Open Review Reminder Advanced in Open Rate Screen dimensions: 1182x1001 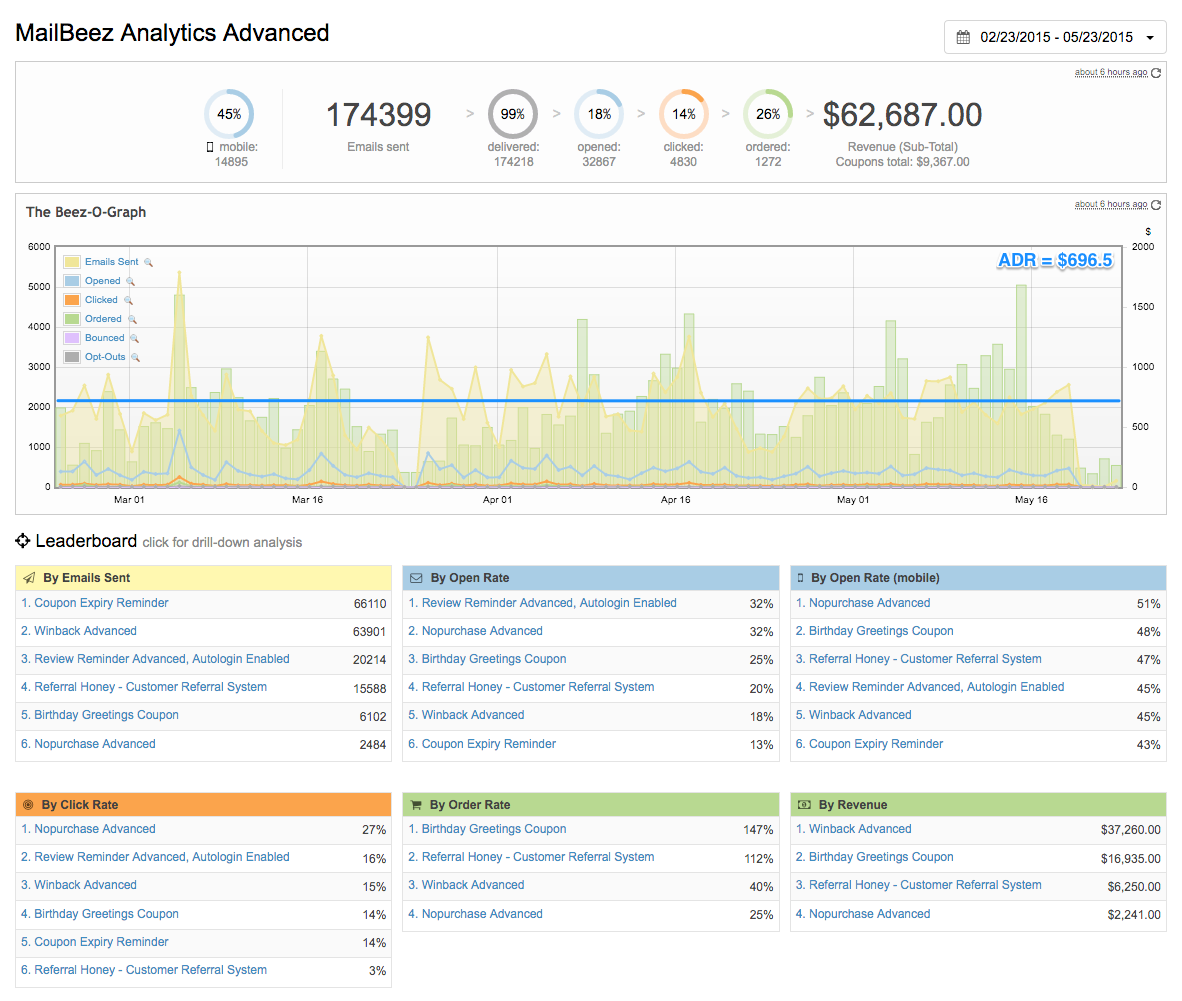coord(549,603)
